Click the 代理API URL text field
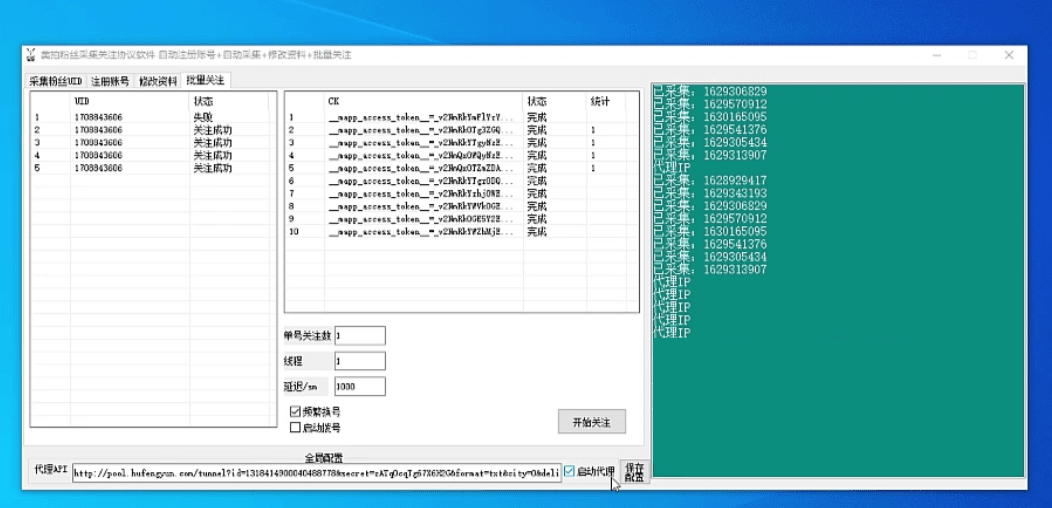The image size is (1052, 508). [316, 472]
